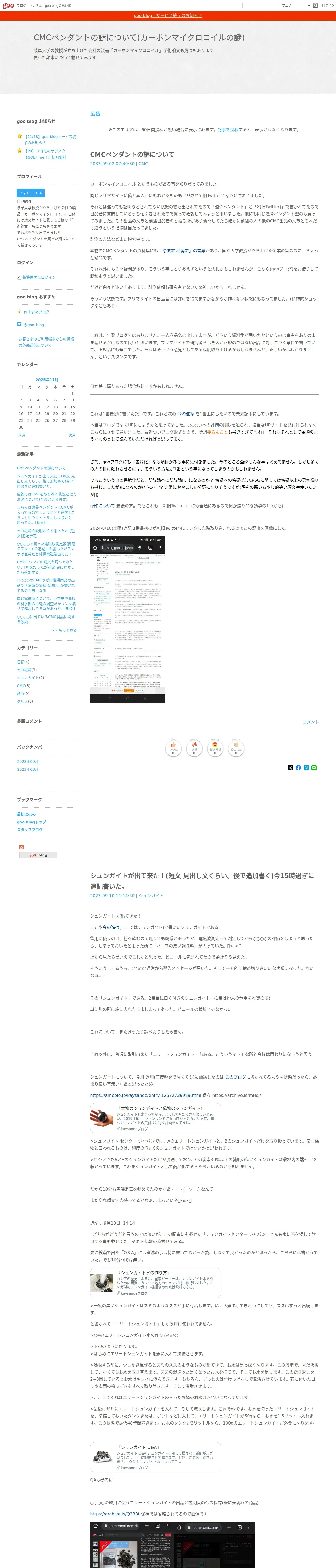Open the 2033-09-02 07:40:30 timestamp link
Image resolution: width=336 pixels, height=1568 pixels.
click(x=112, y=164)
